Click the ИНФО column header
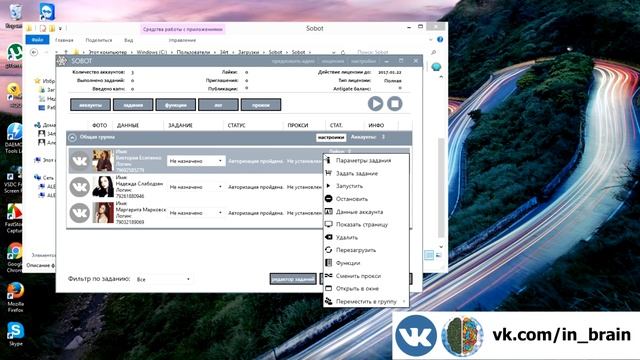 point(376,125)
